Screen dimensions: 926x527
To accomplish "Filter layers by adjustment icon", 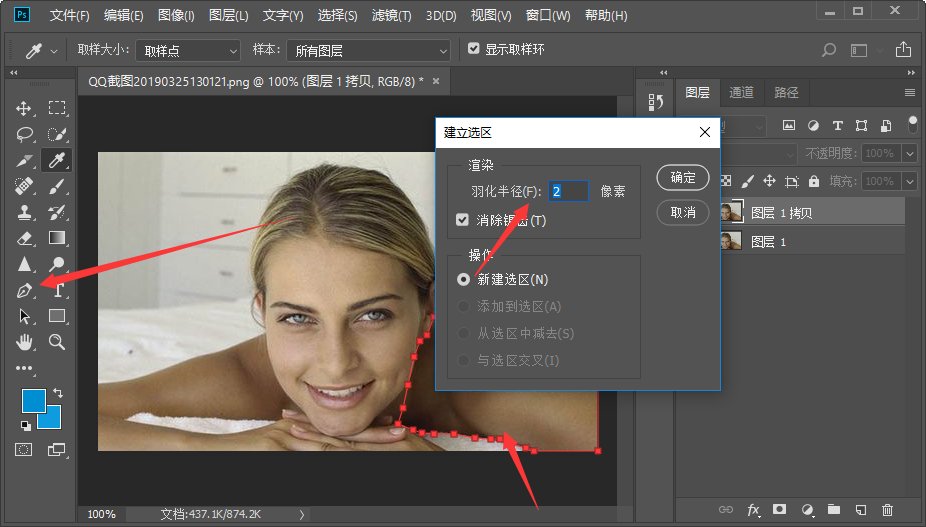I will click(x=813, y=125).
